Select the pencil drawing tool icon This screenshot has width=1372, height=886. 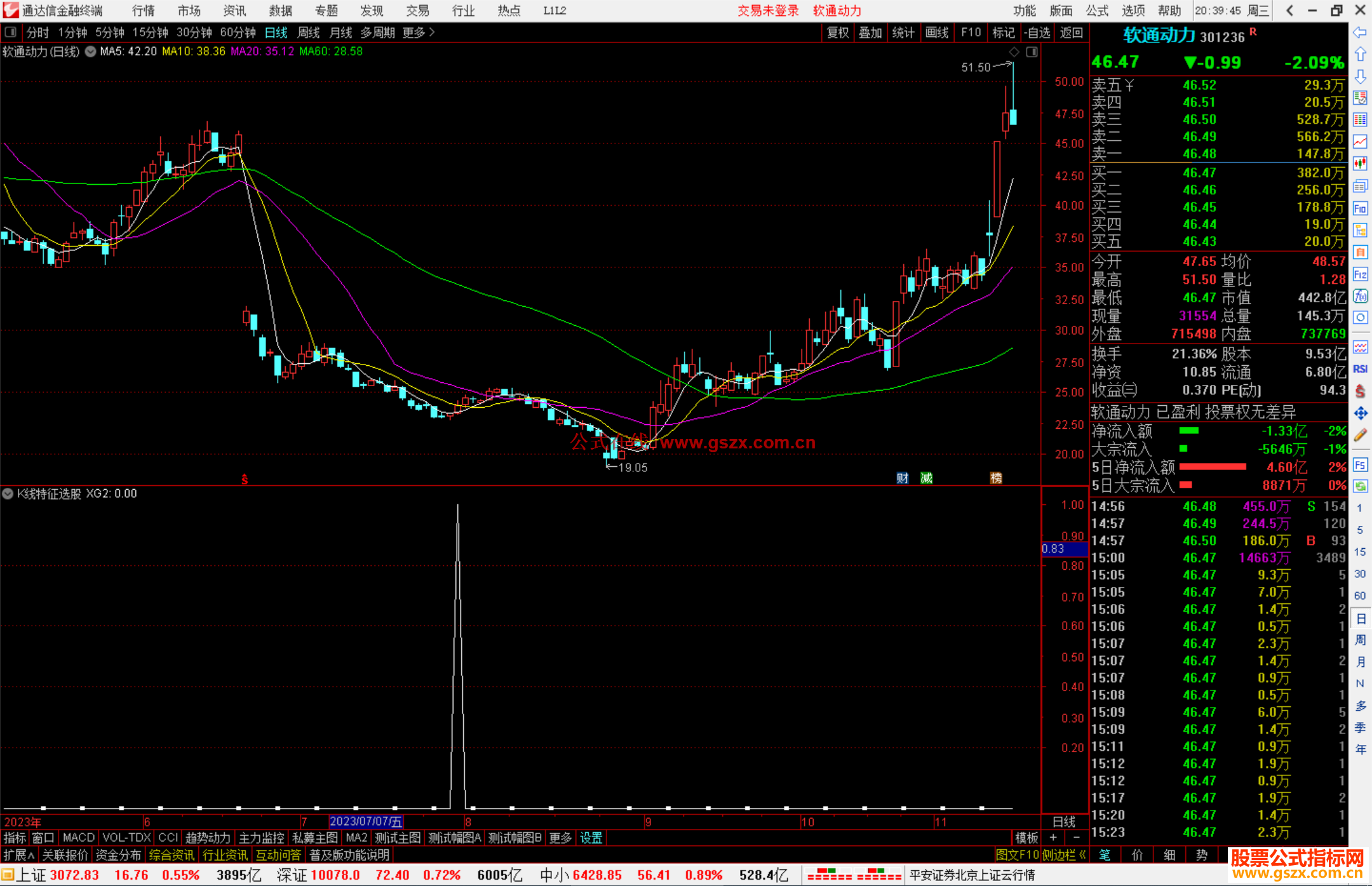1360,435
